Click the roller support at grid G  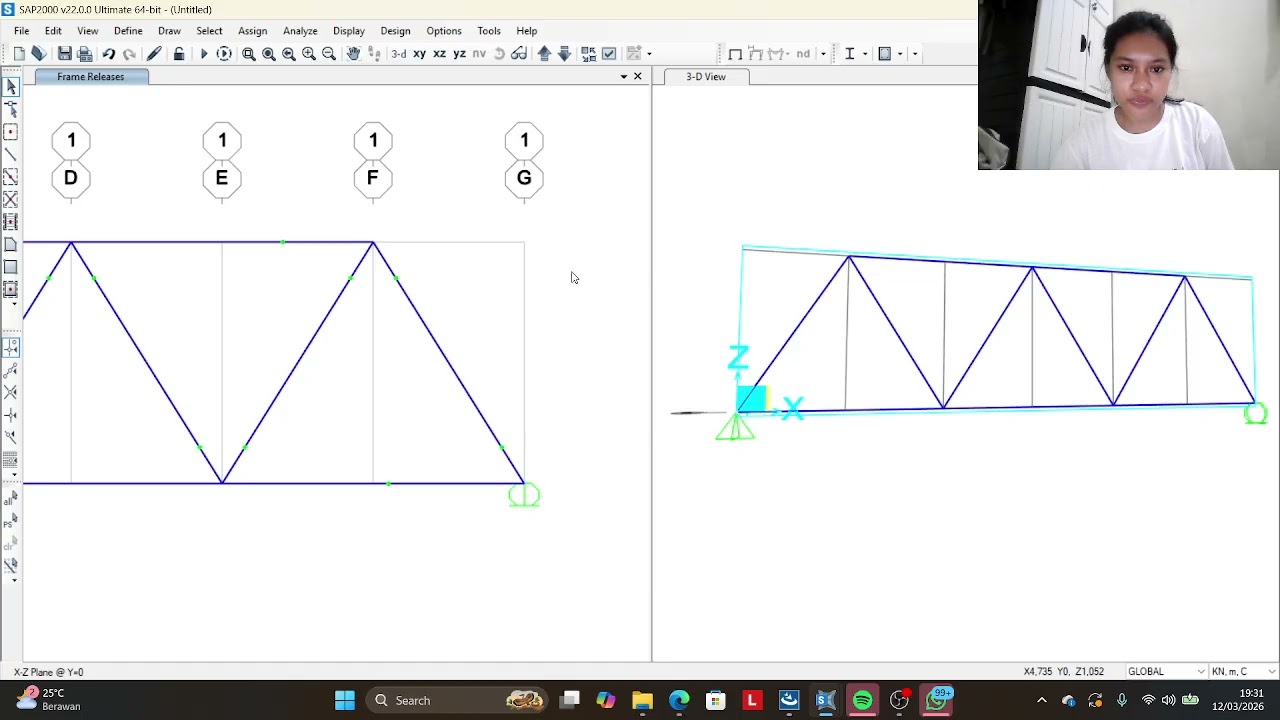click(524, 495)
